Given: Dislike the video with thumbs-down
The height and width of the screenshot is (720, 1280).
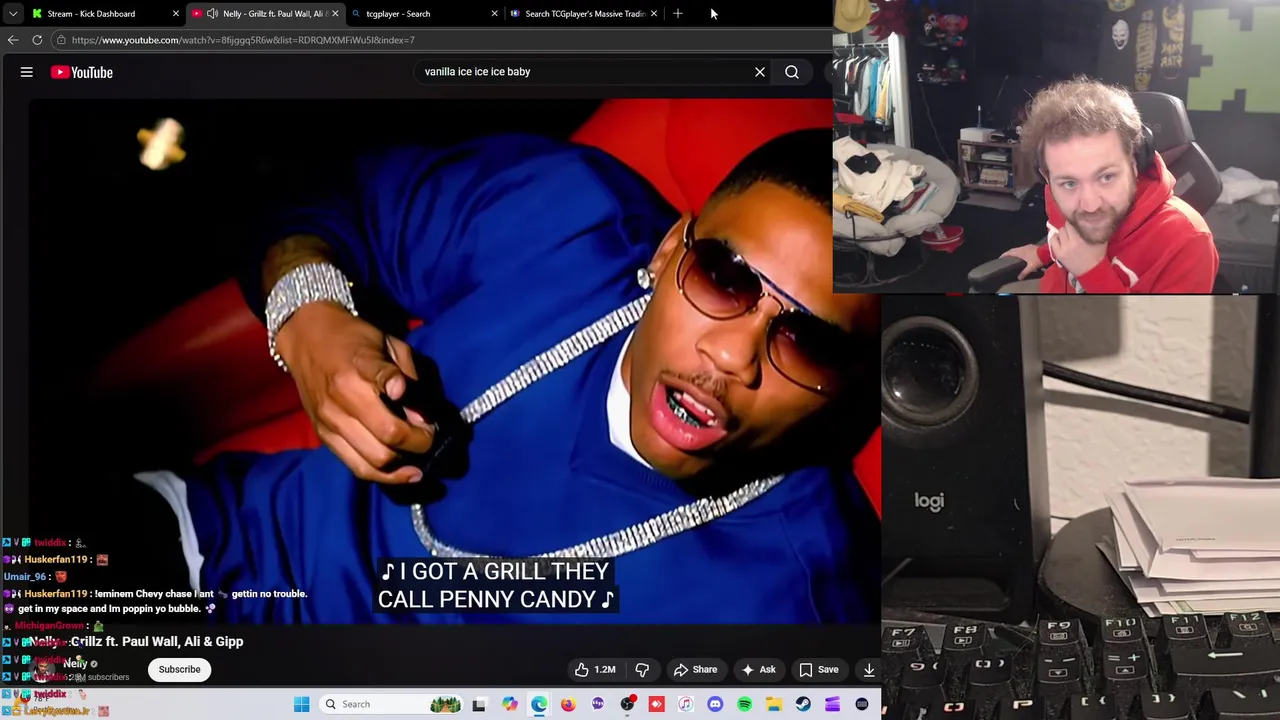Looking at the screenshot, I should pos(643,670).
